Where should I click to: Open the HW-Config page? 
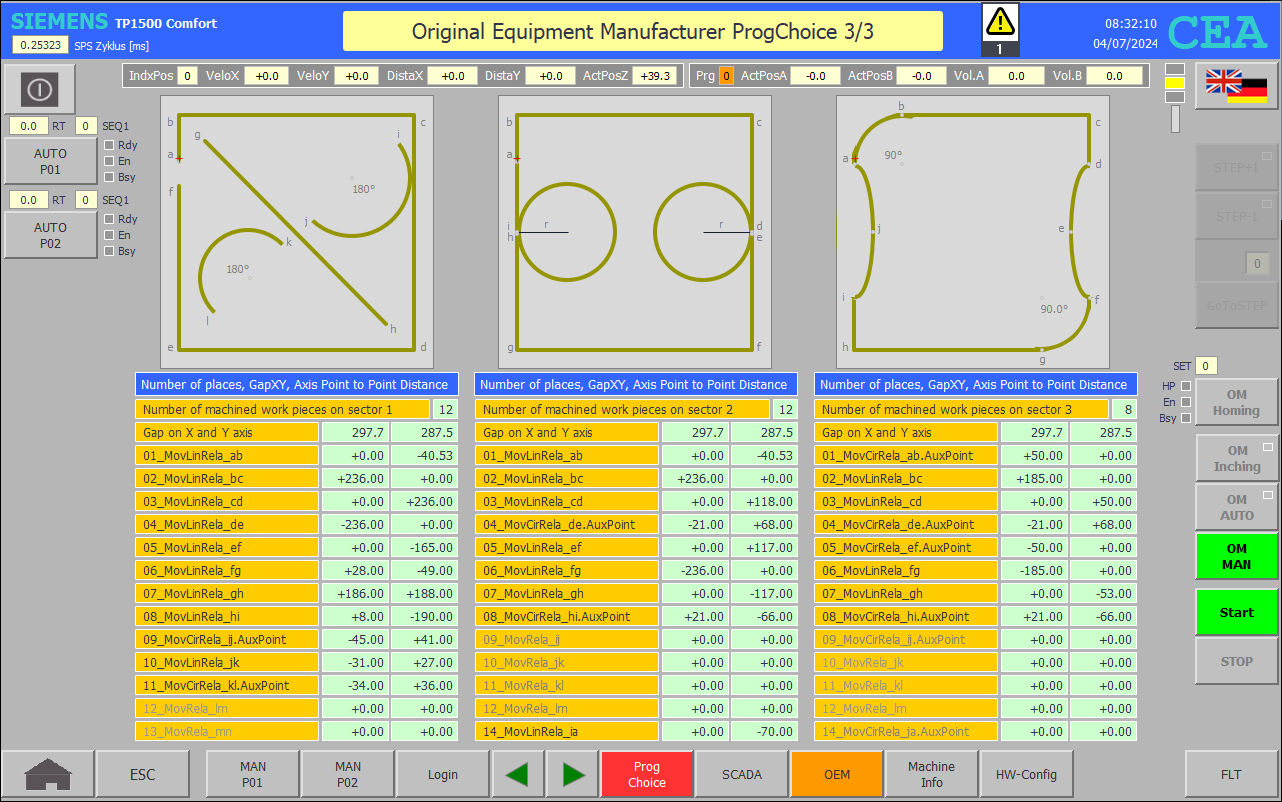coord(1026,774)
